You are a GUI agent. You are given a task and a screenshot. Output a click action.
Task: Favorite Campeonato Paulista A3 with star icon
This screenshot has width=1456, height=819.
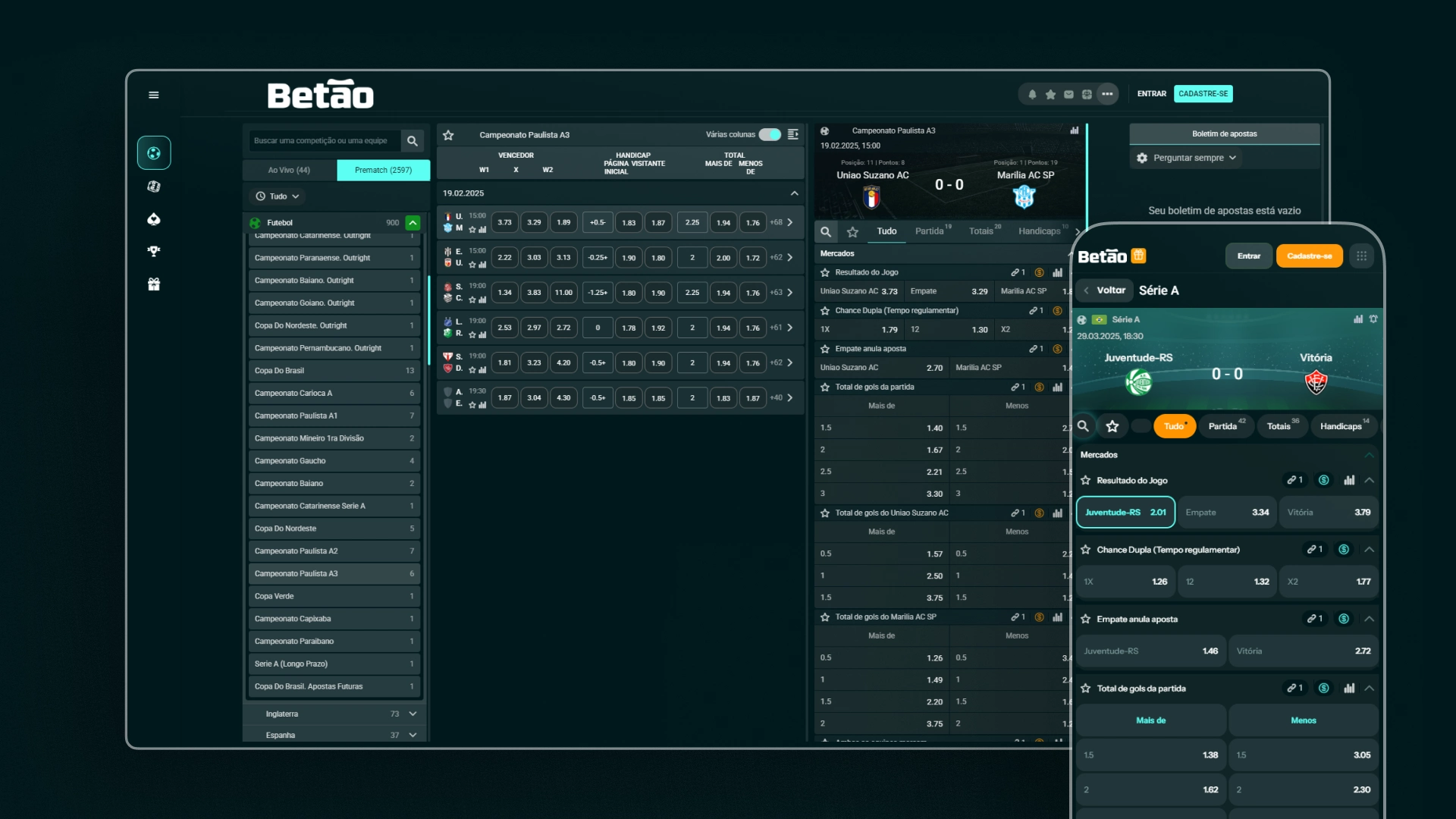click(x=448, y=135)
